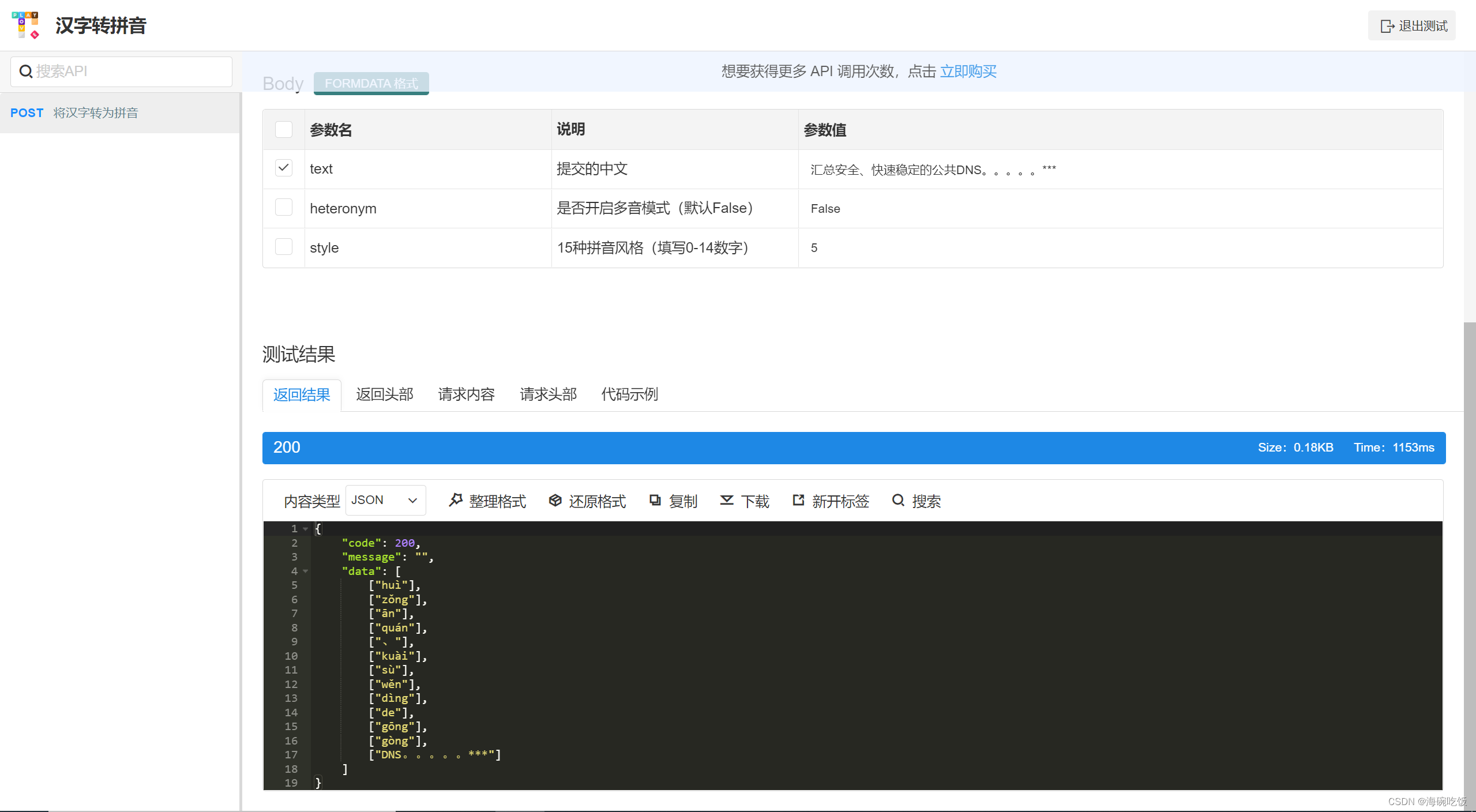Screen dimensions: 1476x812
Task: Copy the JSON response via 复制 icon
Action: pyautogui.click(x=655, y=501)
